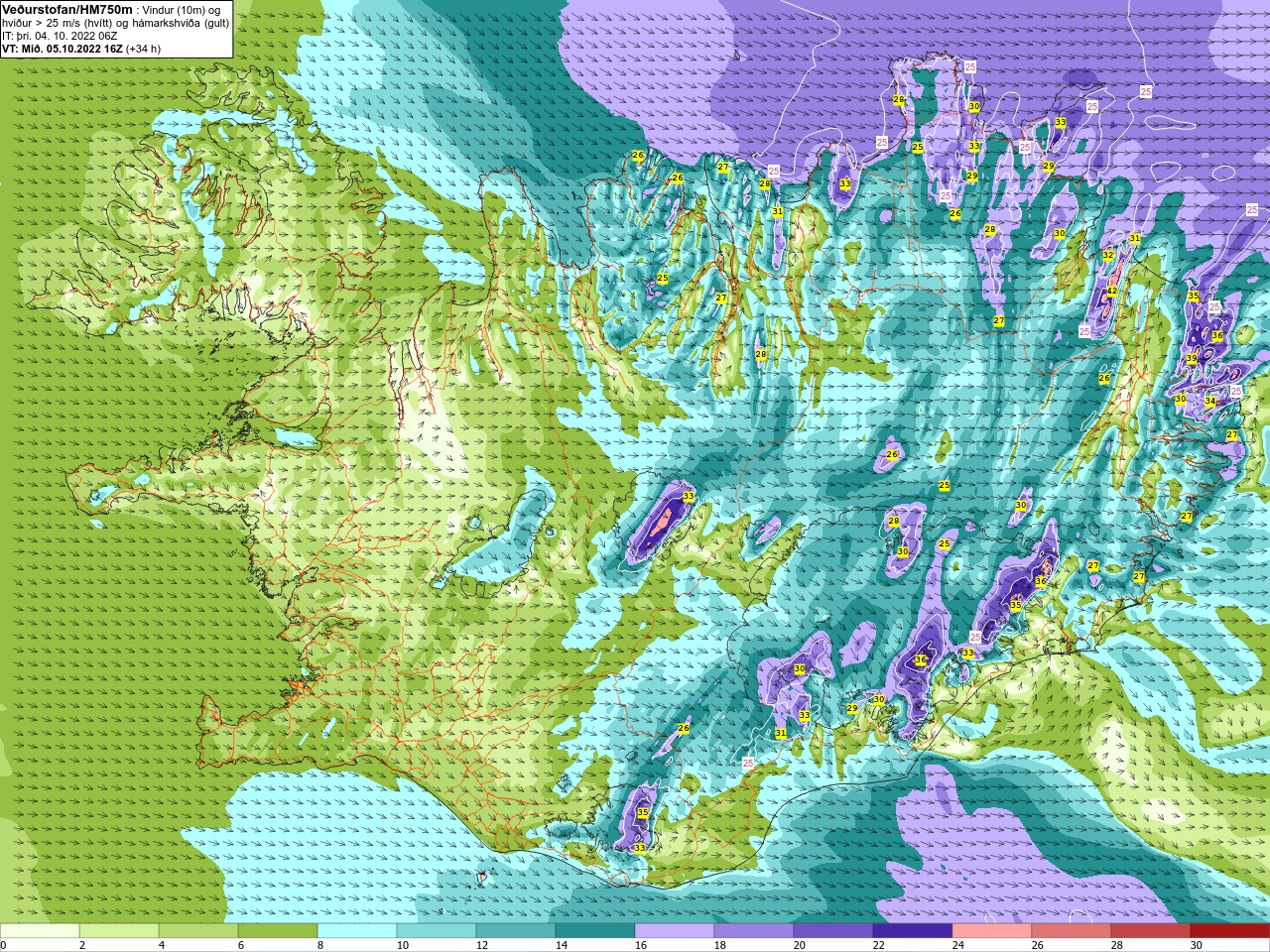Image resolution: width=1270 pixels, height=952 pixels.
Task: Click the legend scale number 8
Action: click(321, 945)
